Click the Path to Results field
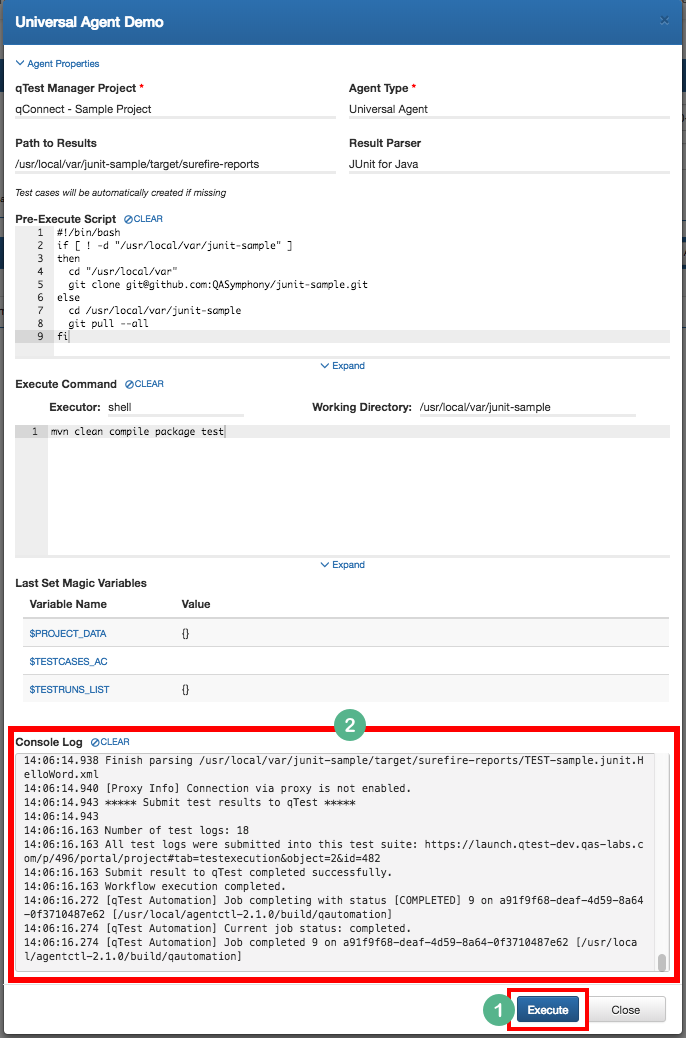686x1038 pixels. point(175,164)
